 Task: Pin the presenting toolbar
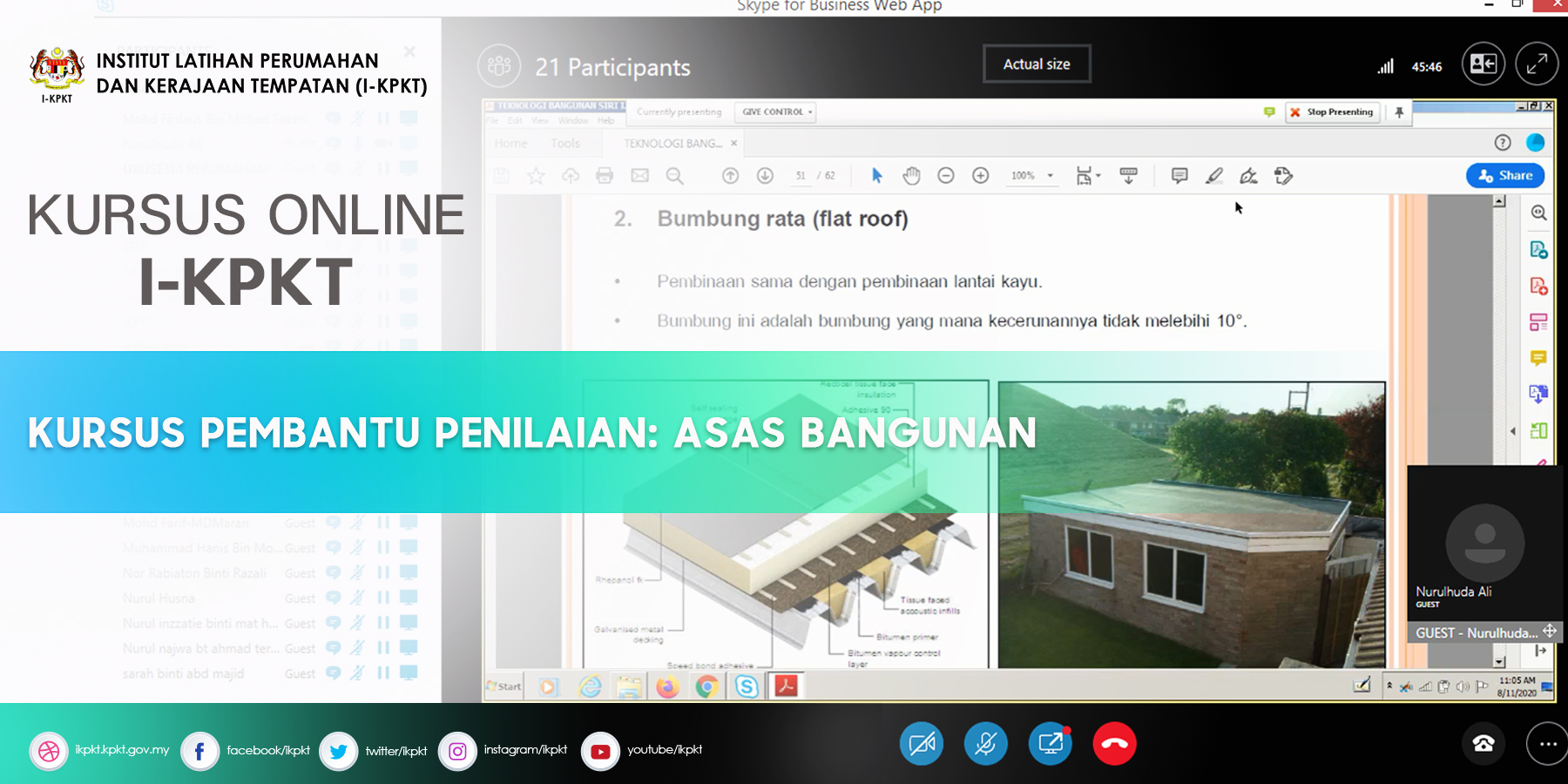(x=1399, y=112)
